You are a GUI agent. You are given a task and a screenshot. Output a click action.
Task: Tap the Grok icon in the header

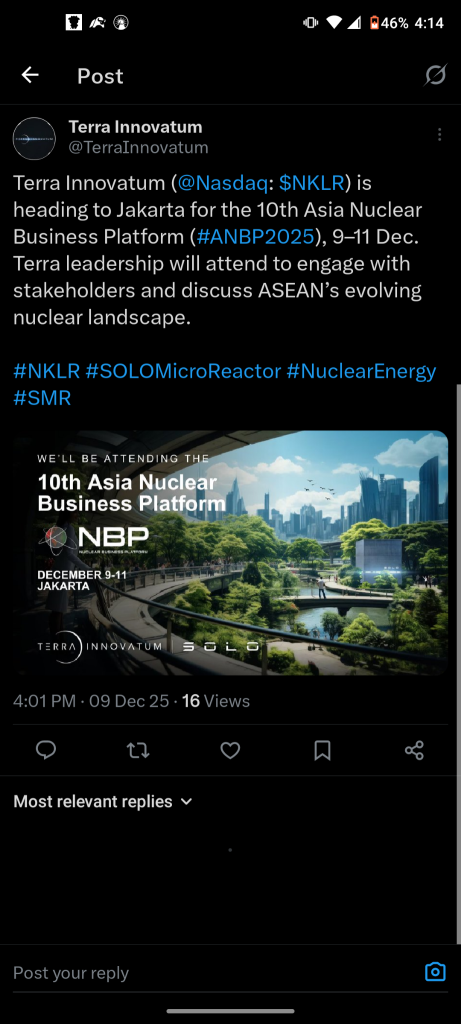tap(435, 76)
